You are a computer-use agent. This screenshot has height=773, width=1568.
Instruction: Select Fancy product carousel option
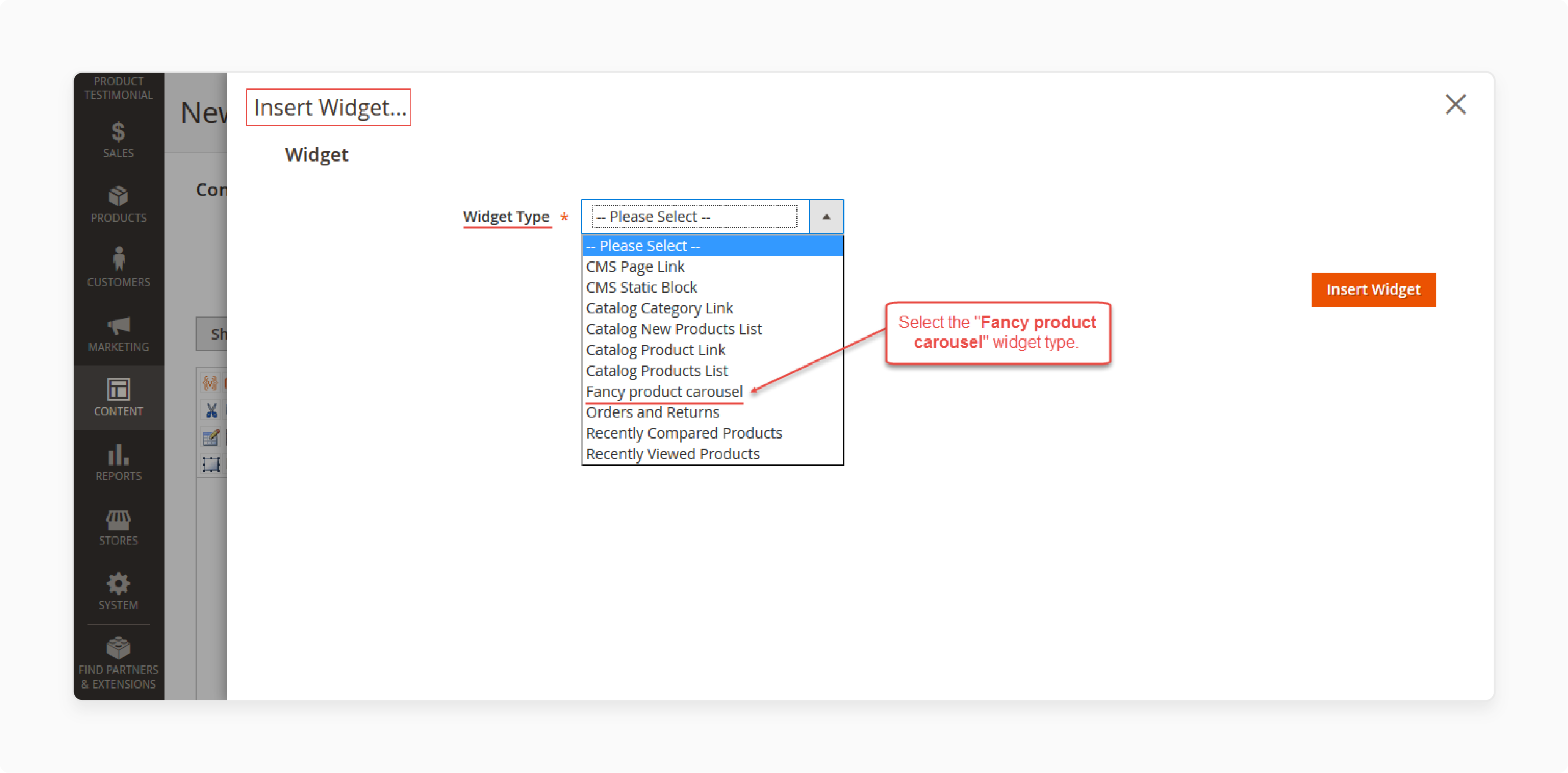[x=712, y=391]
